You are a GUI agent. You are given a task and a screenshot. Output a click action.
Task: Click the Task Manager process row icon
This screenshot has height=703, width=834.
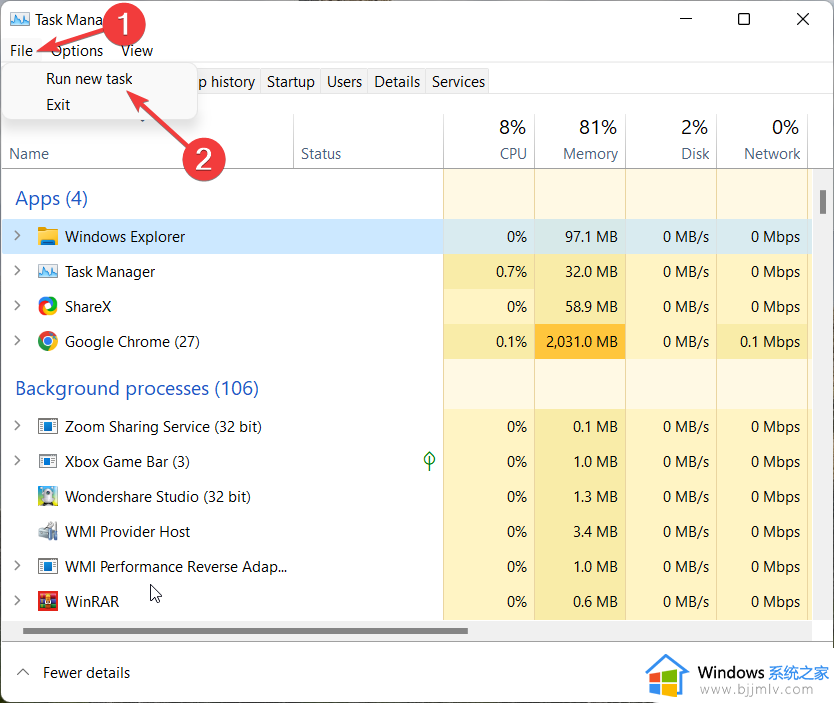click(48, 272)
